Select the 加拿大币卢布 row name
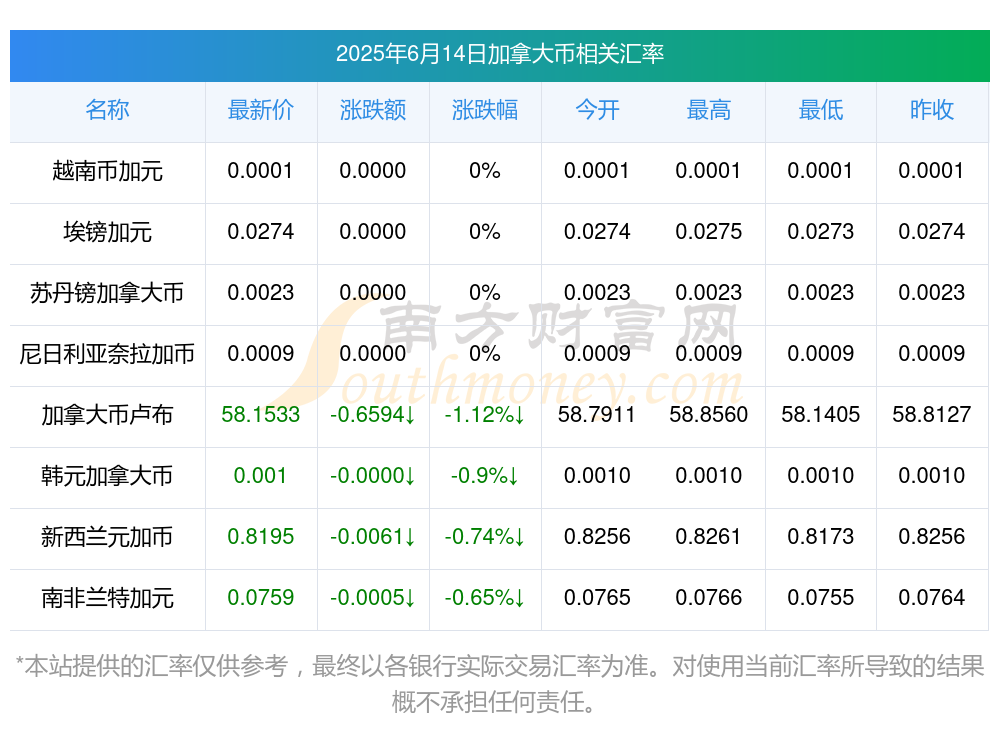 (x=107, y=415)
